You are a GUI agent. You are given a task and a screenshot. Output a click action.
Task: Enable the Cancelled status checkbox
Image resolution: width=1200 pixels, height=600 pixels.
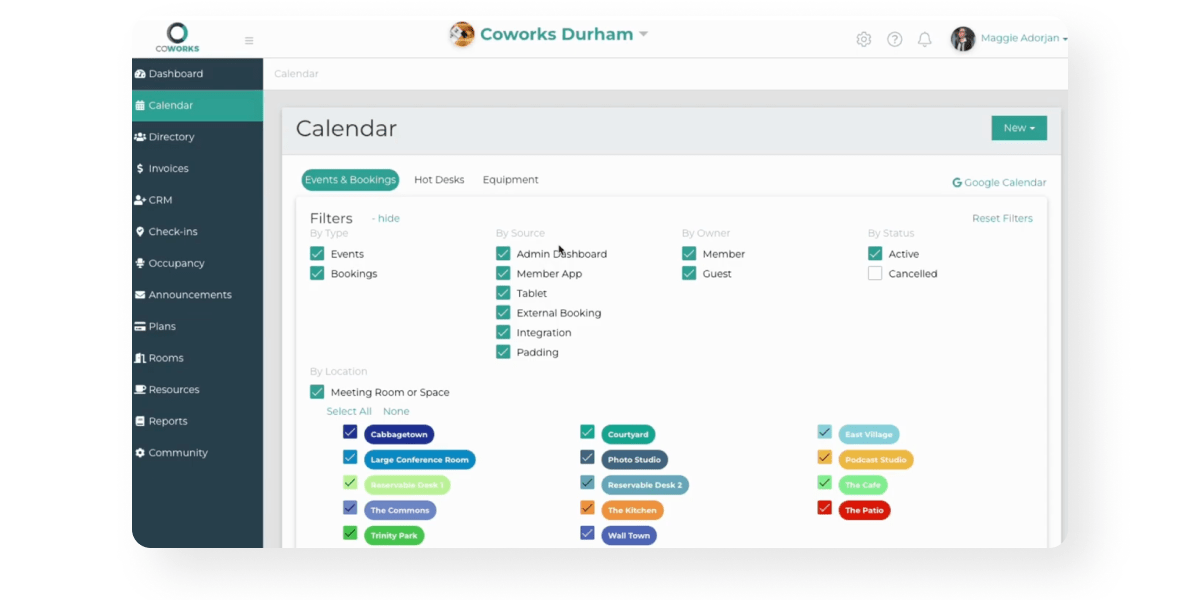(x=875, y=274)
